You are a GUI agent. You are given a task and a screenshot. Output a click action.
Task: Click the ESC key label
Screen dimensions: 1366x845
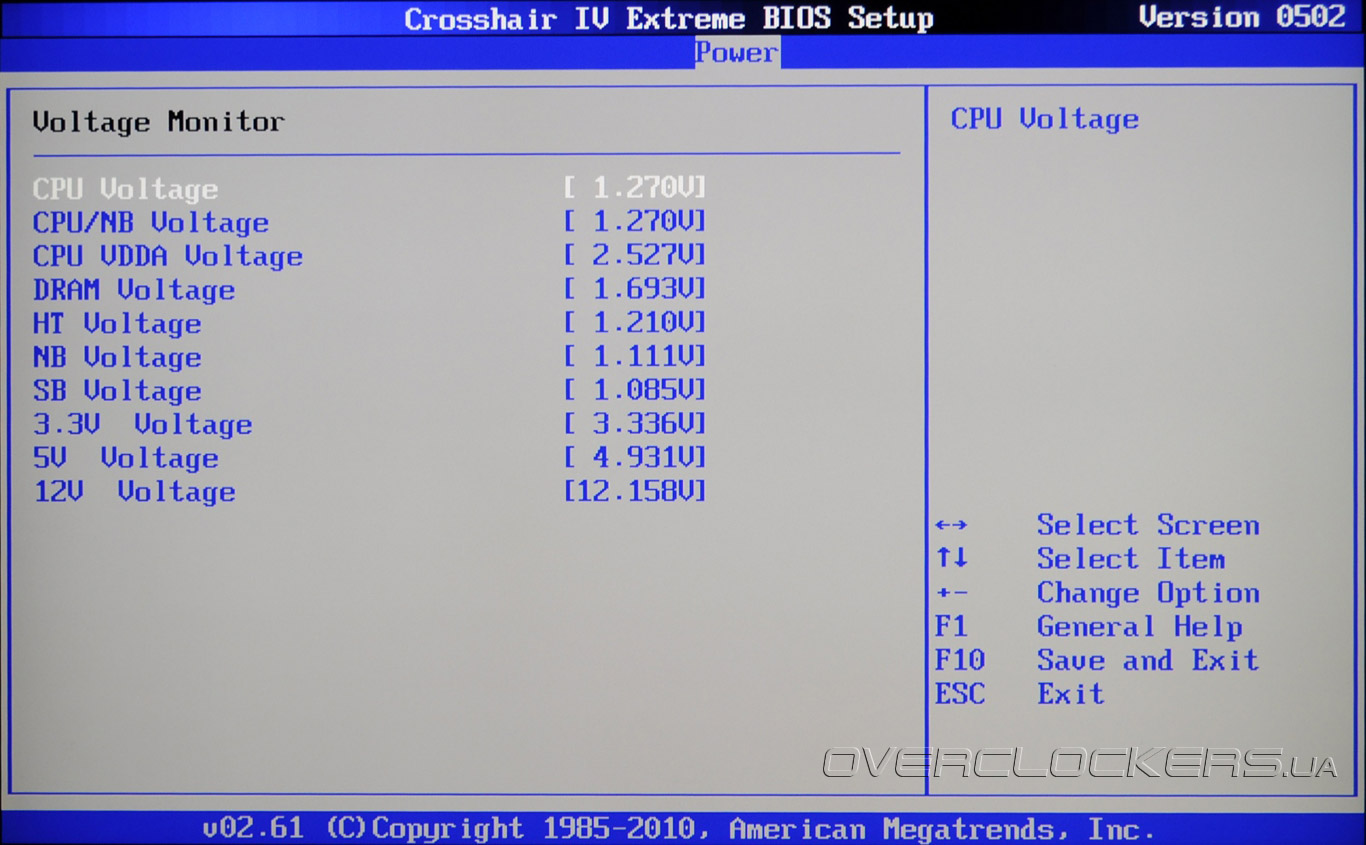[960, 694]
